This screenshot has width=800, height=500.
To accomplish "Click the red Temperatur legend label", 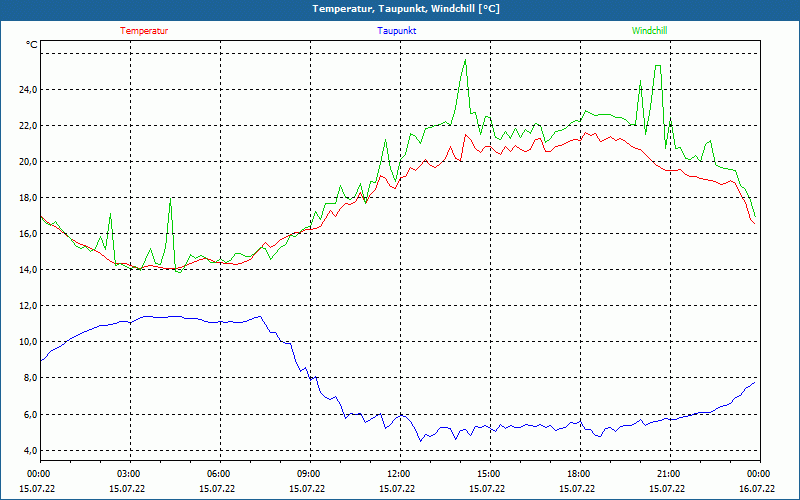I will (x=144, y=31).
